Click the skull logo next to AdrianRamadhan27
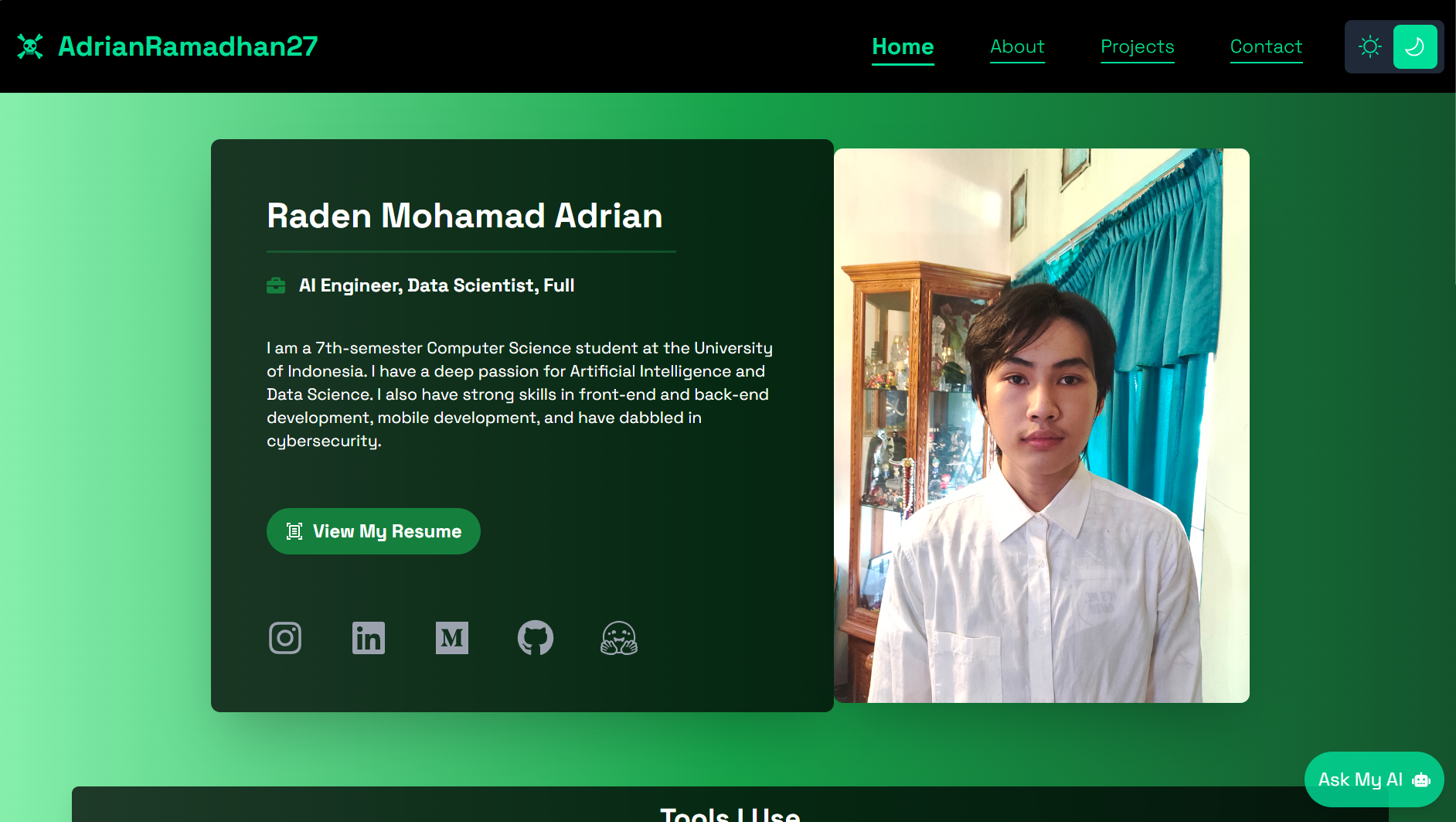 [x=30, y=46]
